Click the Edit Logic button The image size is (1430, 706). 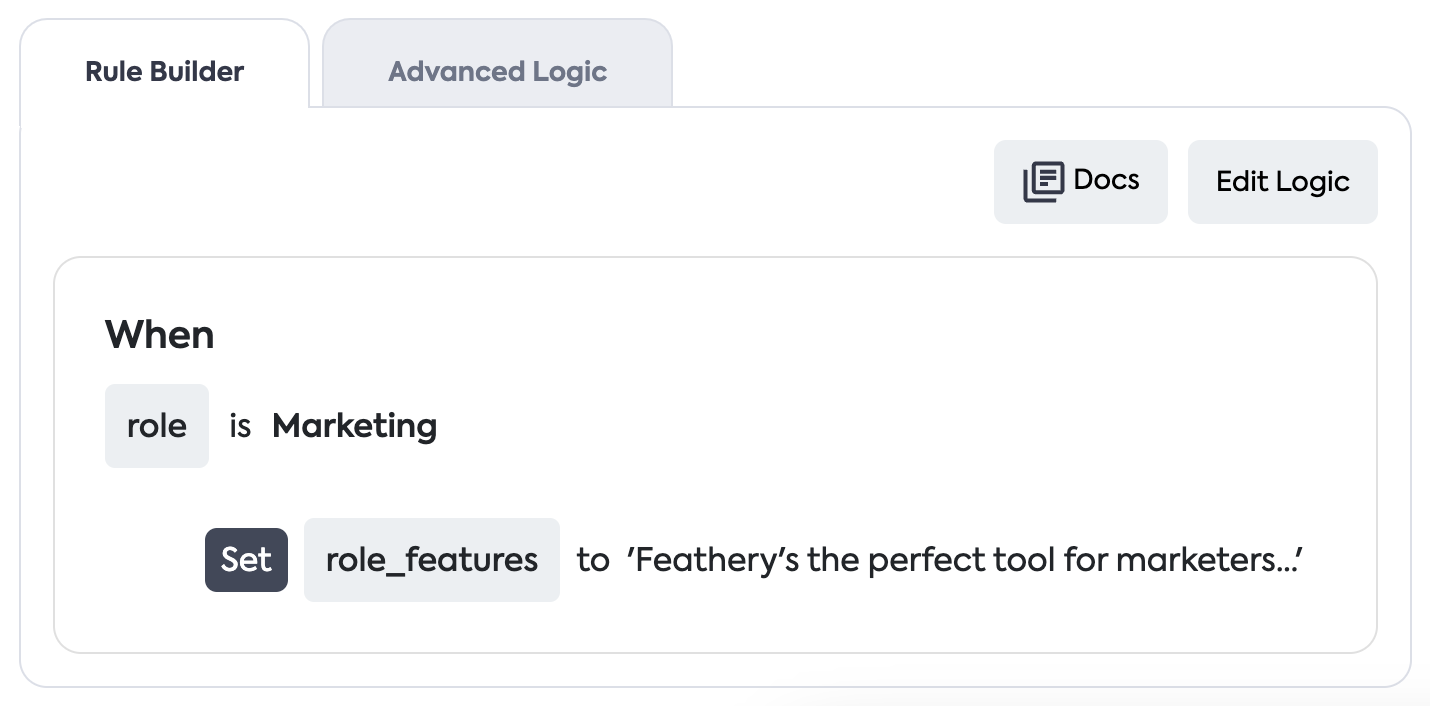tap(1282, 182)
